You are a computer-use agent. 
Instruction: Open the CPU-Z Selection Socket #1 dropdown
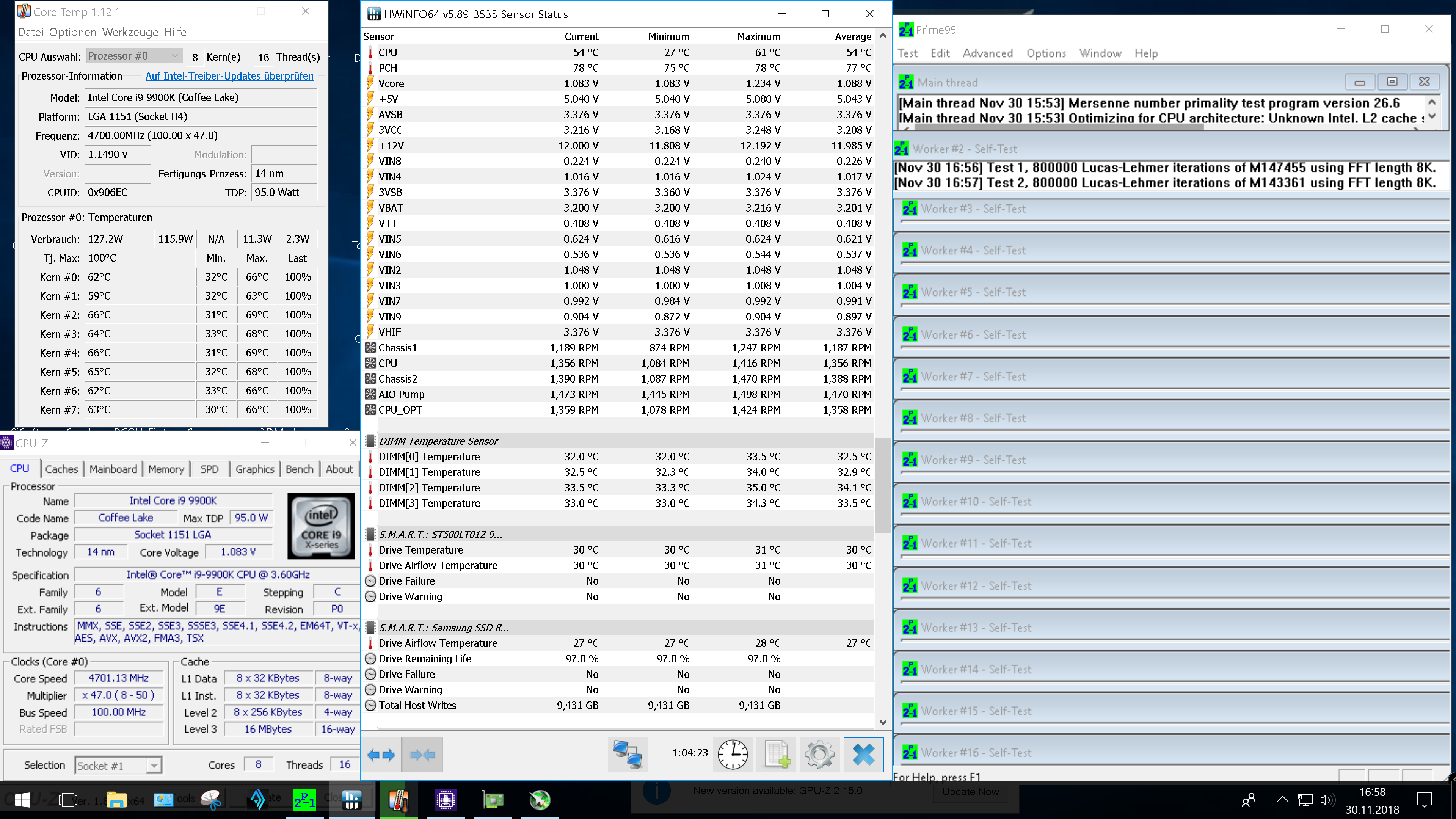[x=118, y=765]
